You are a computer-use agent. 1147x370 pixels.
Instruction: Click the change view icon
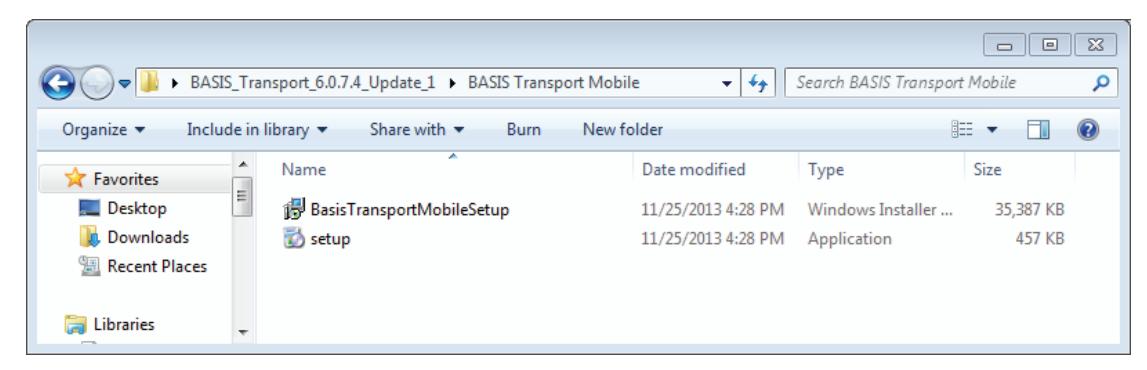(x=960, y=130)
